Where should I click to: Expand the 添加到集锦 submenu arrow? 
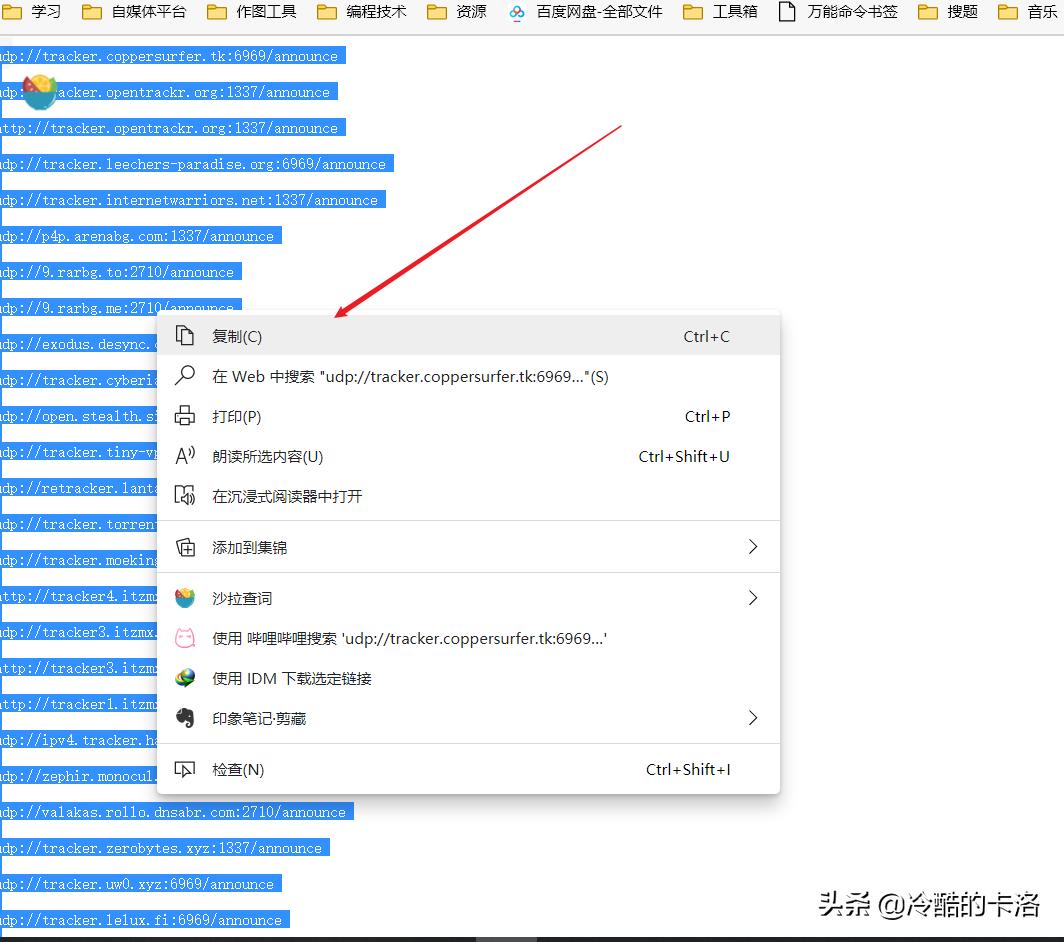(x=753, y=546)
